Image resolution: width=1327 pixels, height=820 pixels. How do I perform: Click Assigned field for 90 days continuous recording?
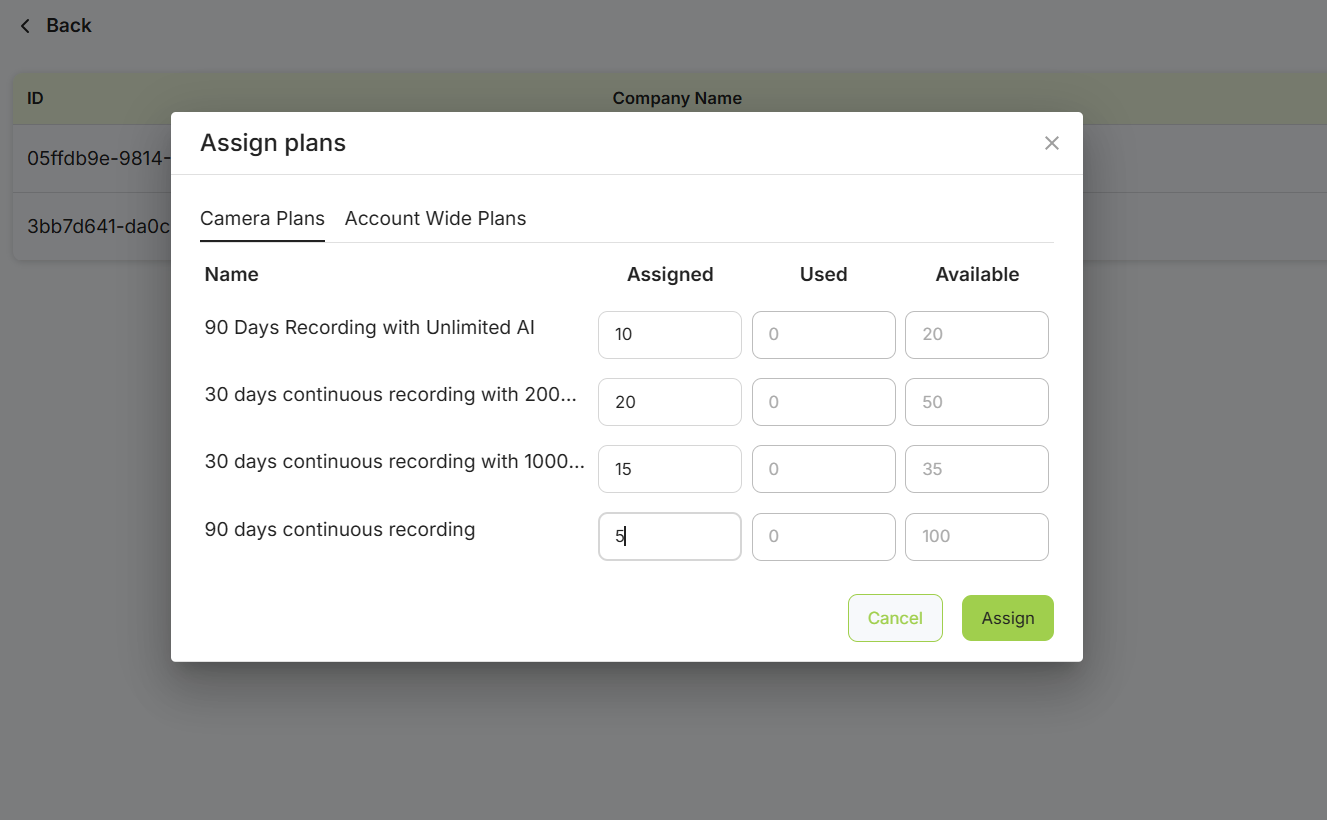click(x=669, y=537)
